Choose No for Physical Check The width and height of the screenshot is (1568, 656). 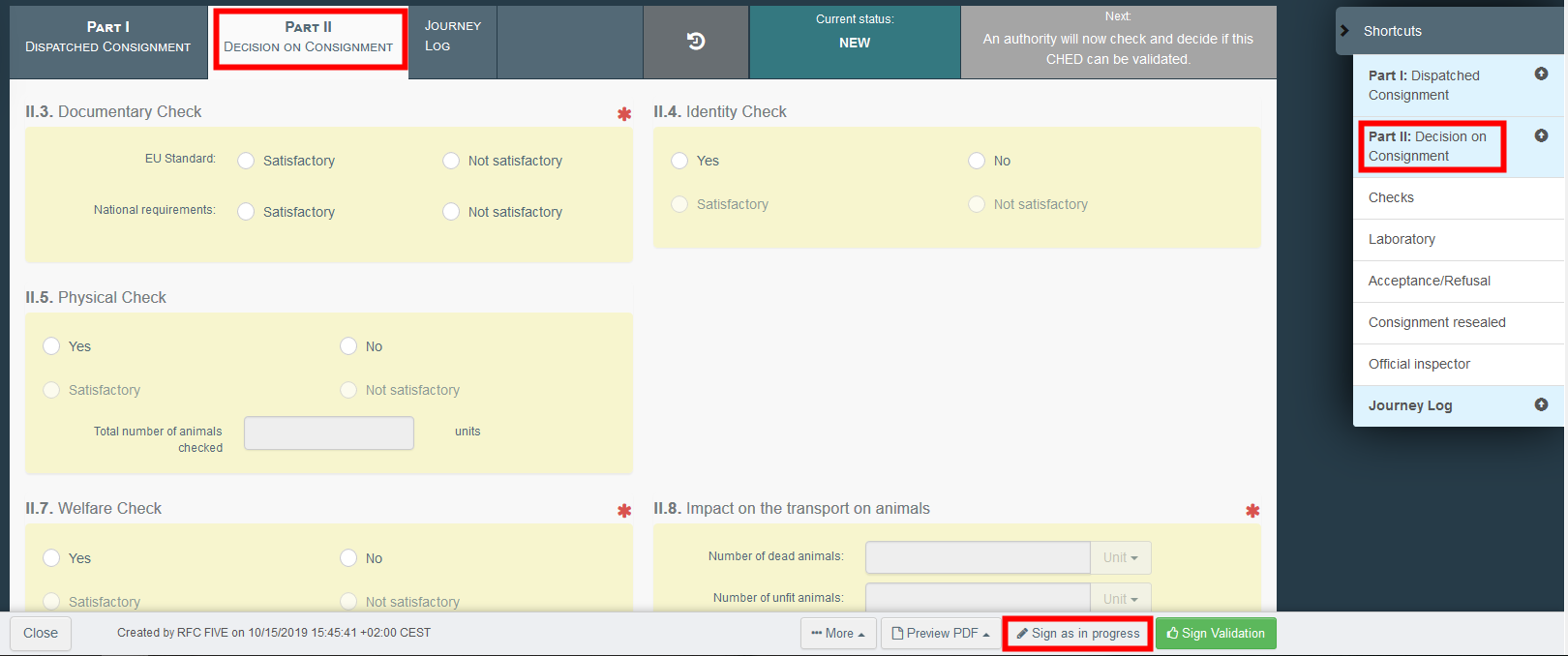tap(348, 346)
